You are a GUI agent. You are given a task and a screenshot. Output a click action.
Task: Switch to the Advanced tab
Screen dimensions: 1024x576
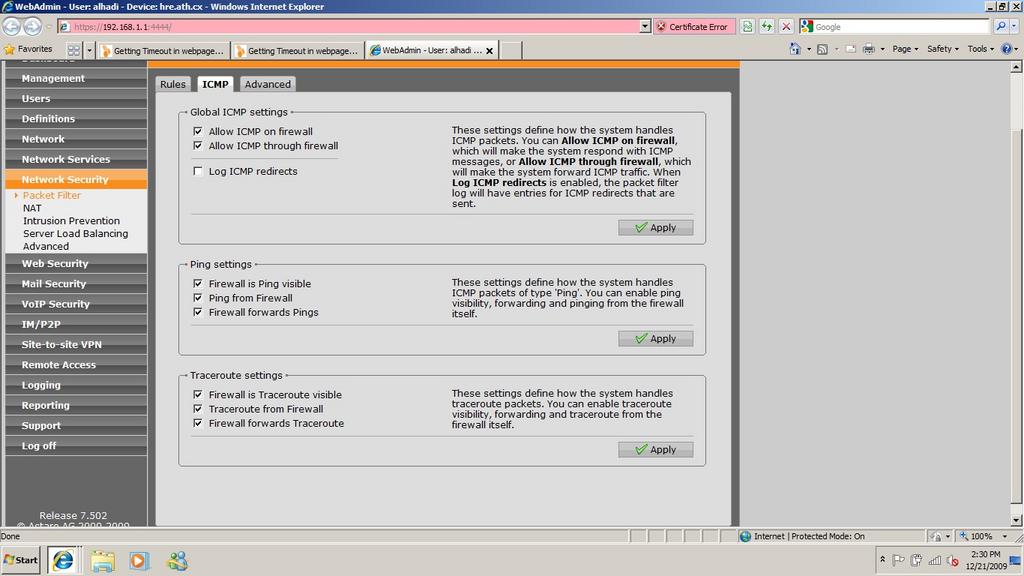[x=267, y=85]
